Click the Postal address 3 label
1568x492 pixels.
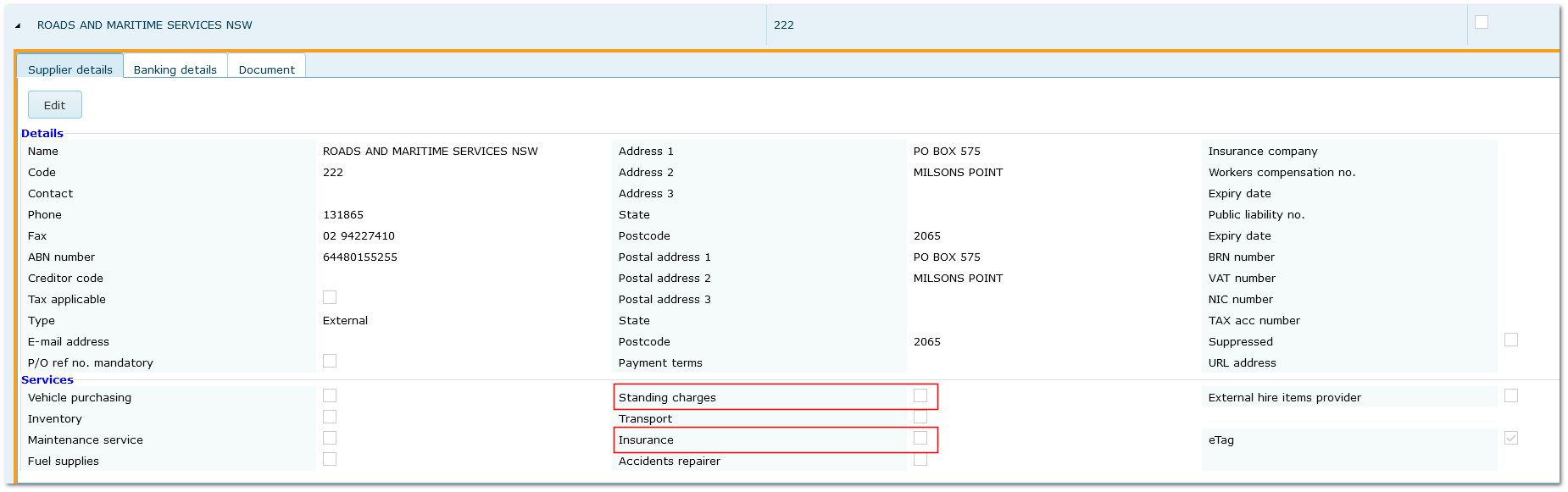coord(664,300)
